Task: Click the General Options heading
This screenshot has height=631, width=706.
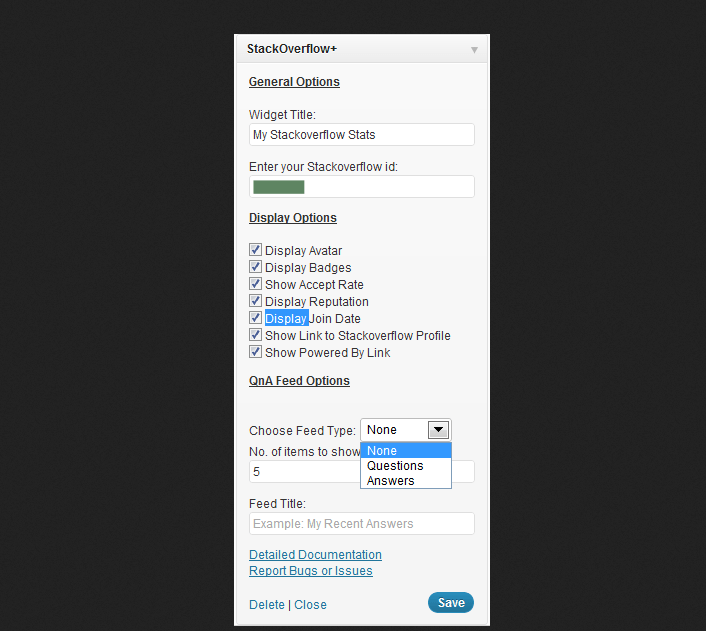Action: 294,82
